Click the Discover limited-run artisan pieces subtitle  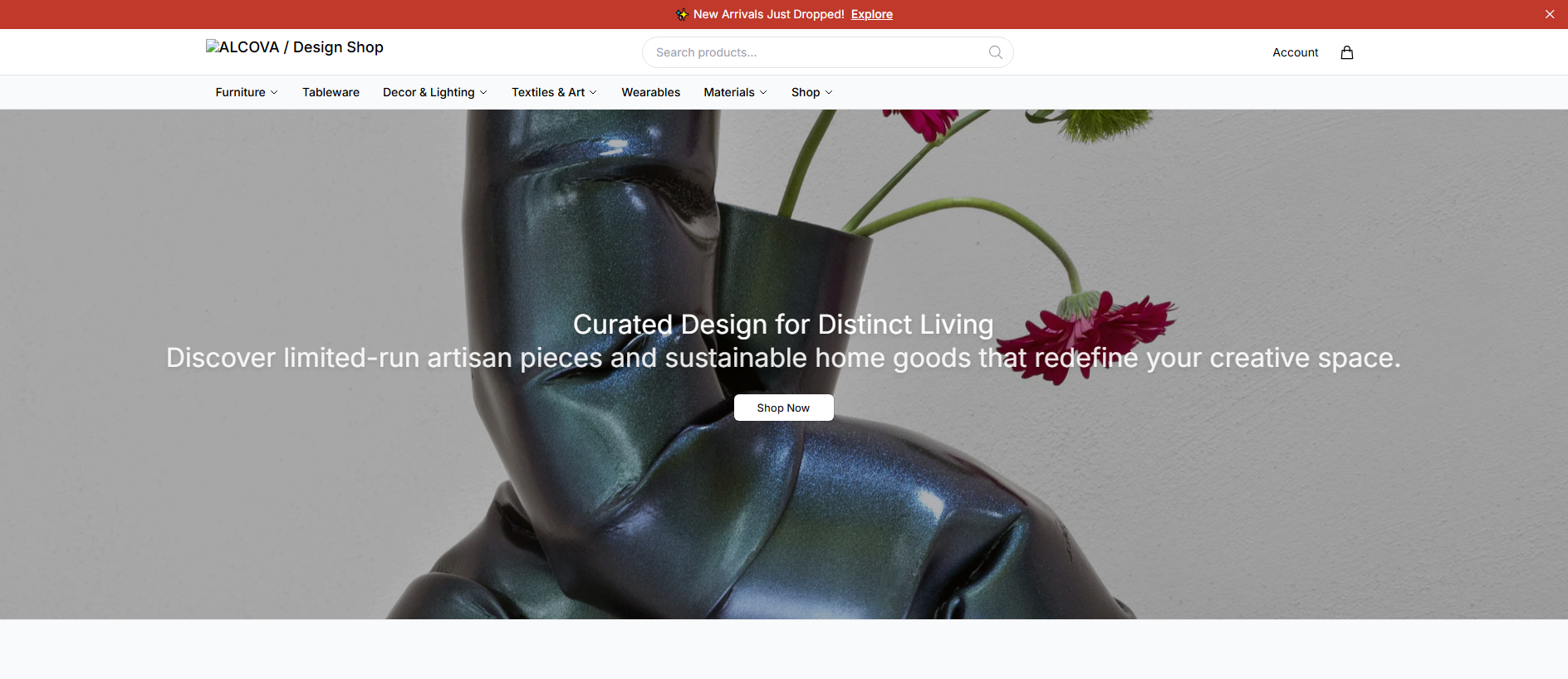pos(783,358)
